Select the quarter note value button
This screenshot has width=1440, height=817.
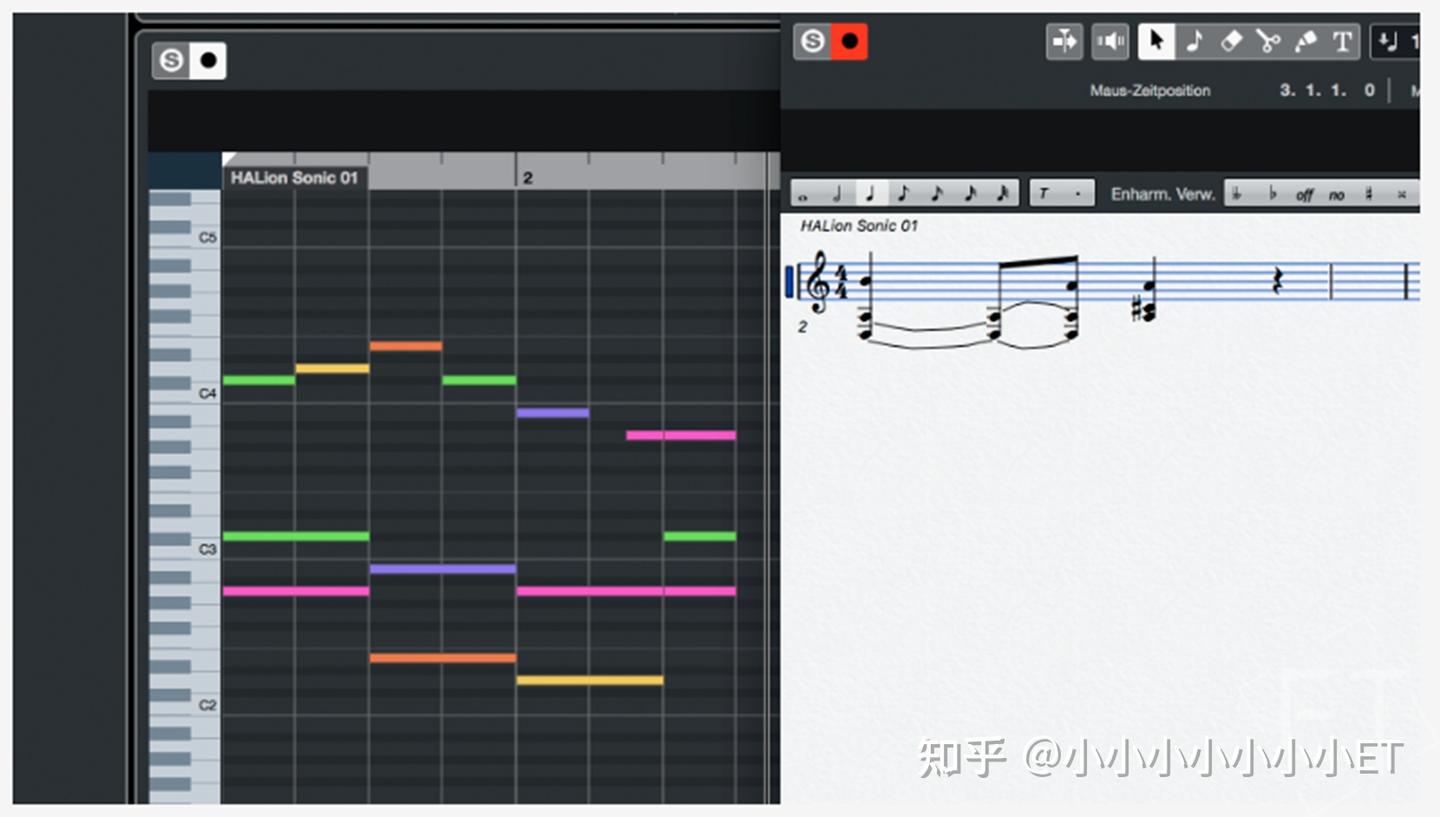pos(869,193)
